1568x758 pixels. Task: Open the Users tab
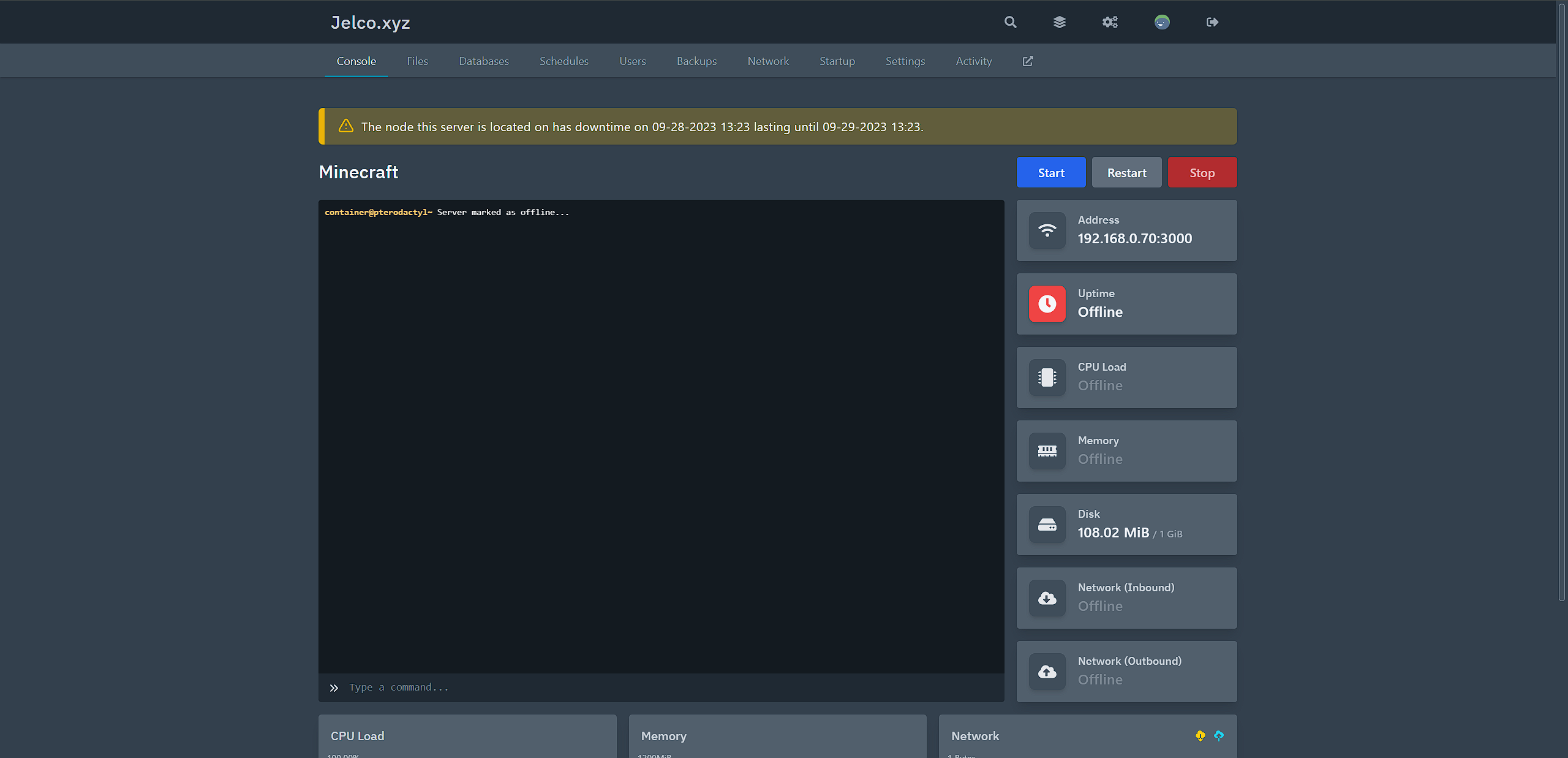pyautogui.click(x=633, y=61)
